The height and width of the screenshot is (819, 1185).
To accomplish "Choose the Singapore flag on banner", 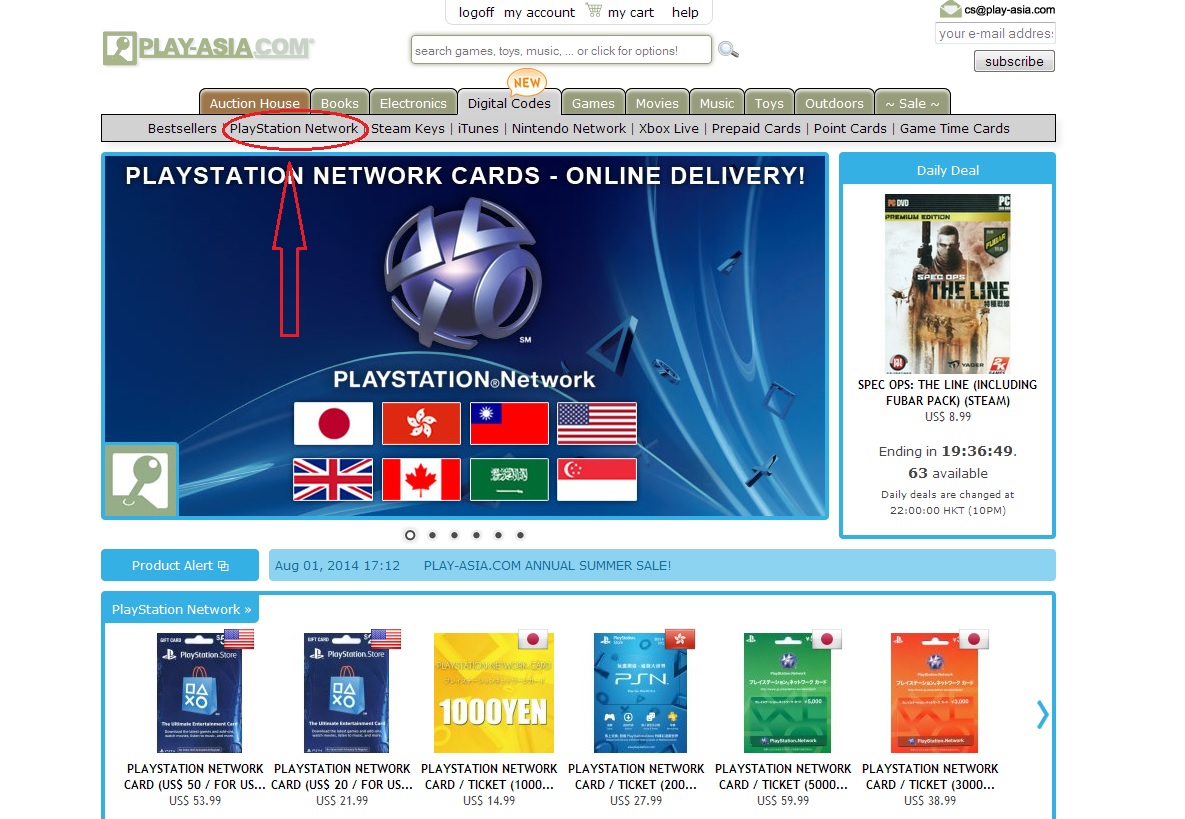I will click(x=596, y=479).
